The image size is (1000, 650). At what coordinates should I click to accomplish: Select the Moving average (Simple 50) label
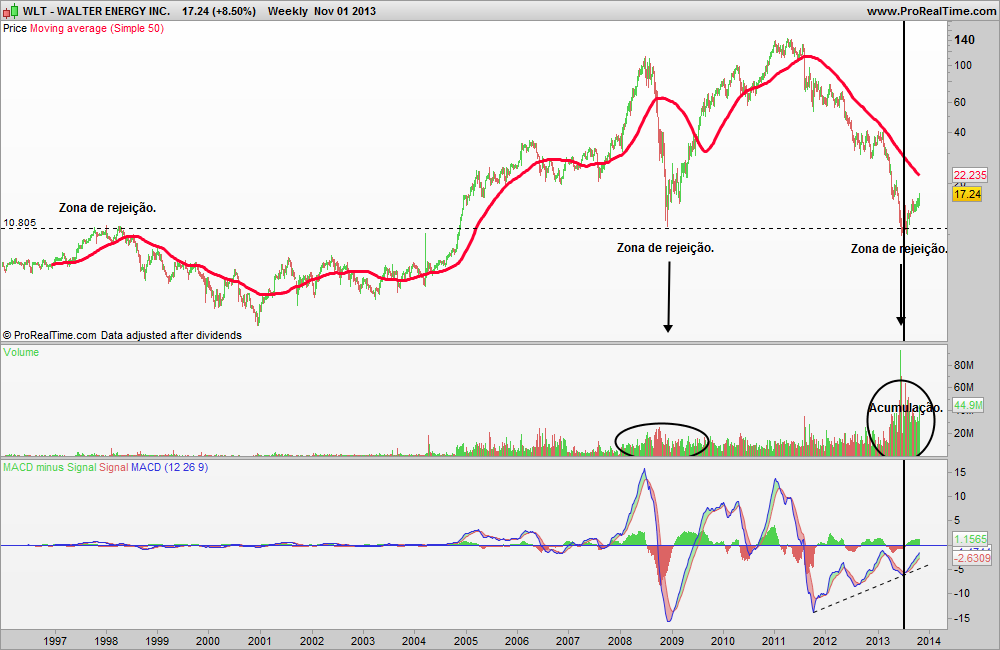point(97,28)
